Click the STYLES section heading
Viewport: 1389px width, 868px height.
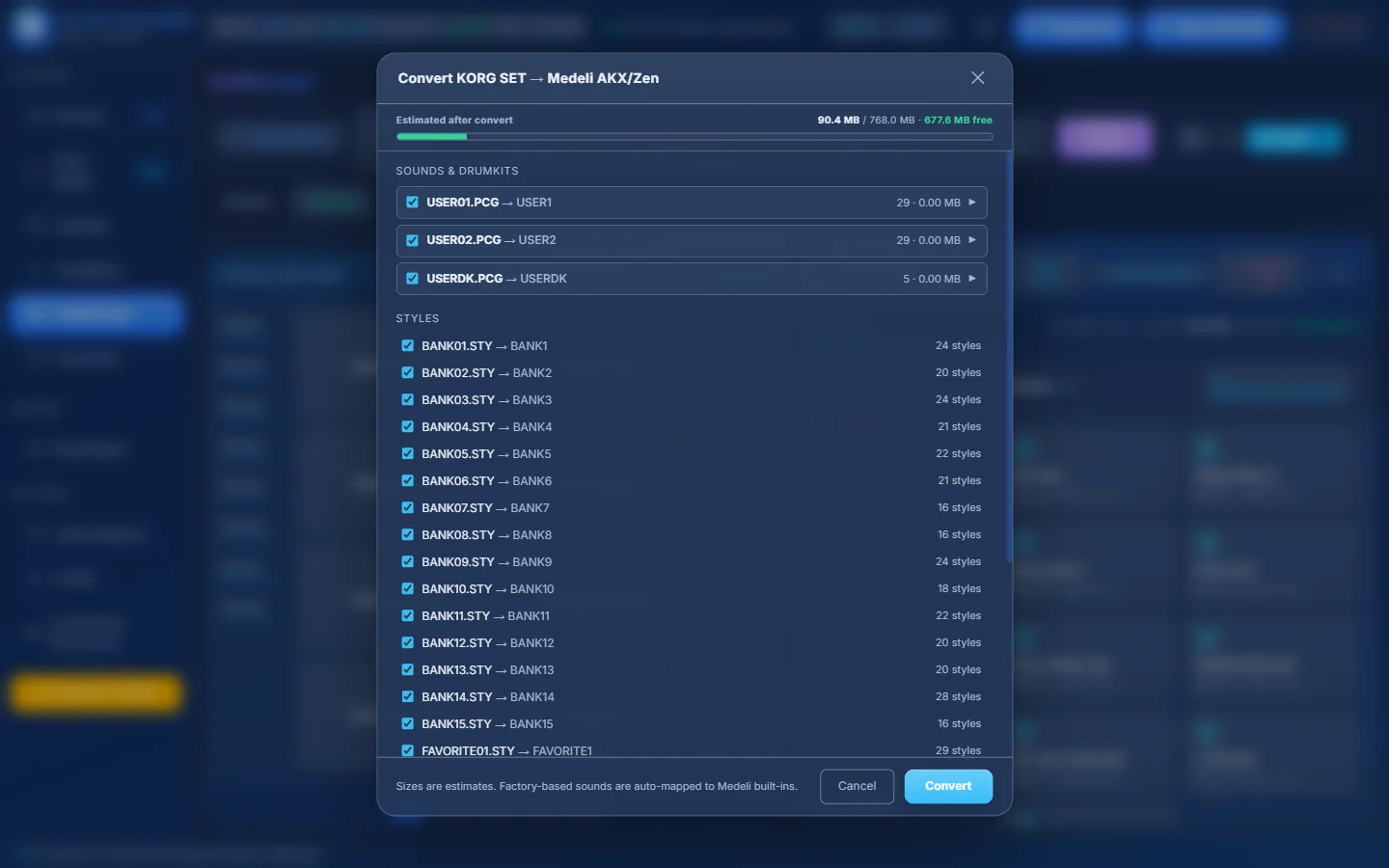[418, 318]
